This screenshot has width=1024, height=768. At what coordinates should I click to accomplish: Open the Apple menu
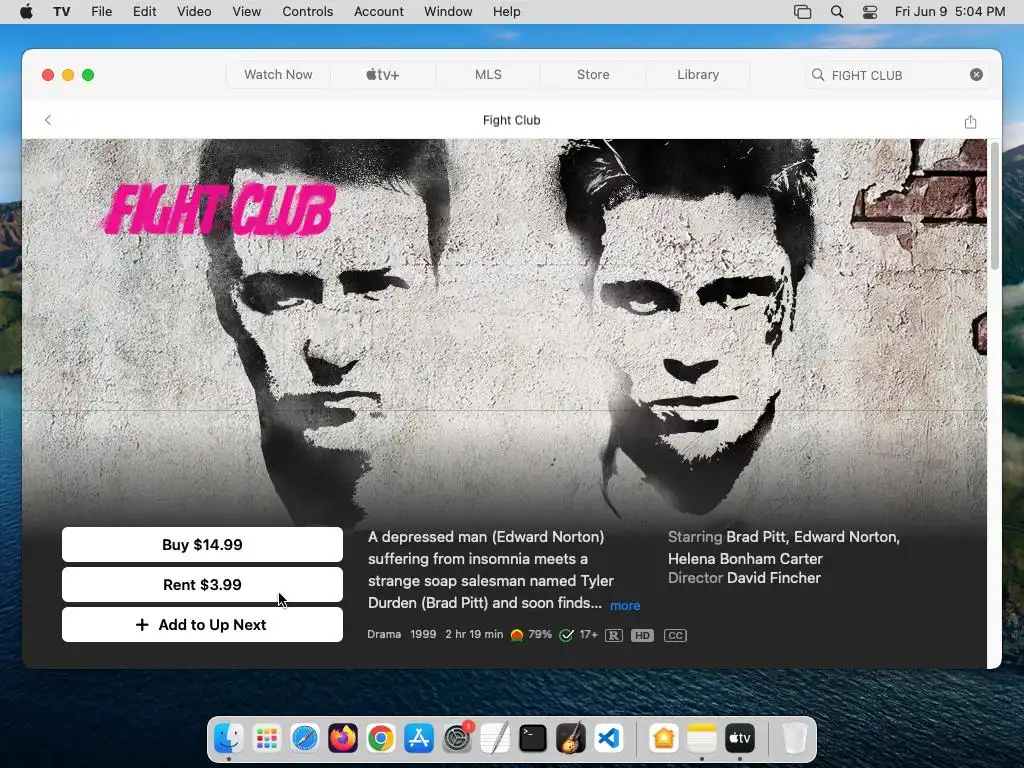tap(26, 12)
